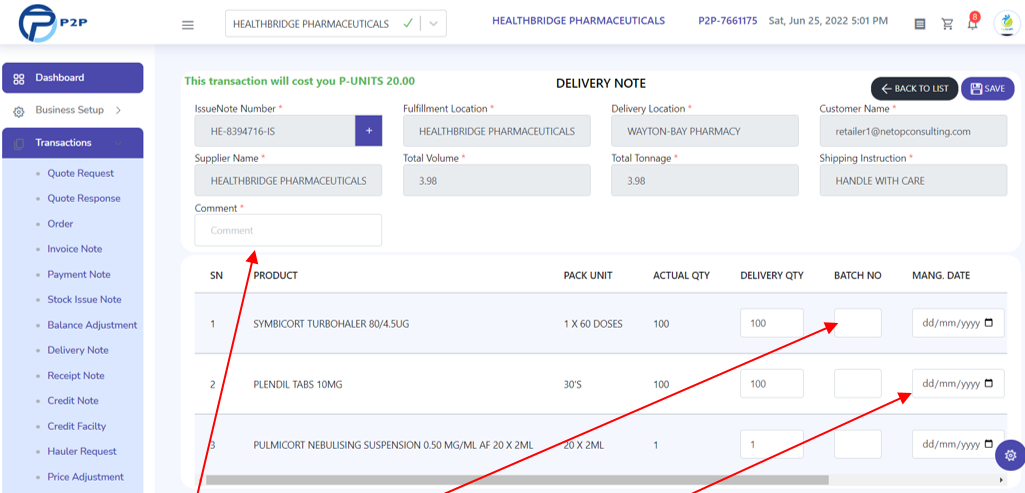The width and height of the screenshot is (1025, 493).
Task: Click the Shipping Instruction field
Action: (x=913, y=180)
